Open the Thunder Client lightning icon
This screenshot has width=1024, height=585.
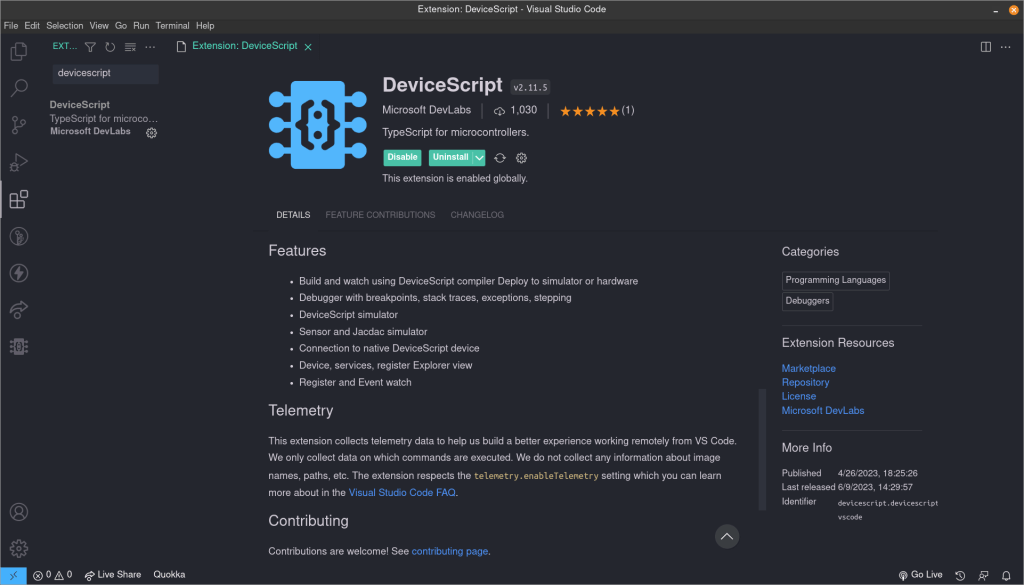(x=19, y=273)
